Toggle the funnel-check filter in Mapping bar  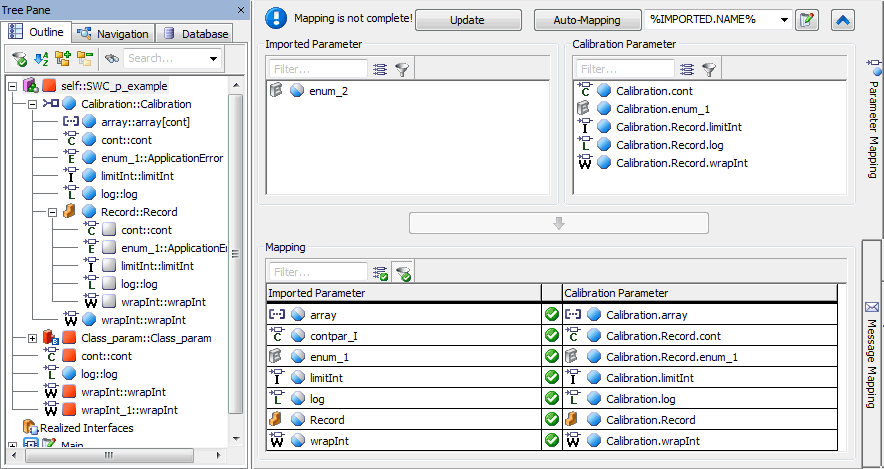403,273
